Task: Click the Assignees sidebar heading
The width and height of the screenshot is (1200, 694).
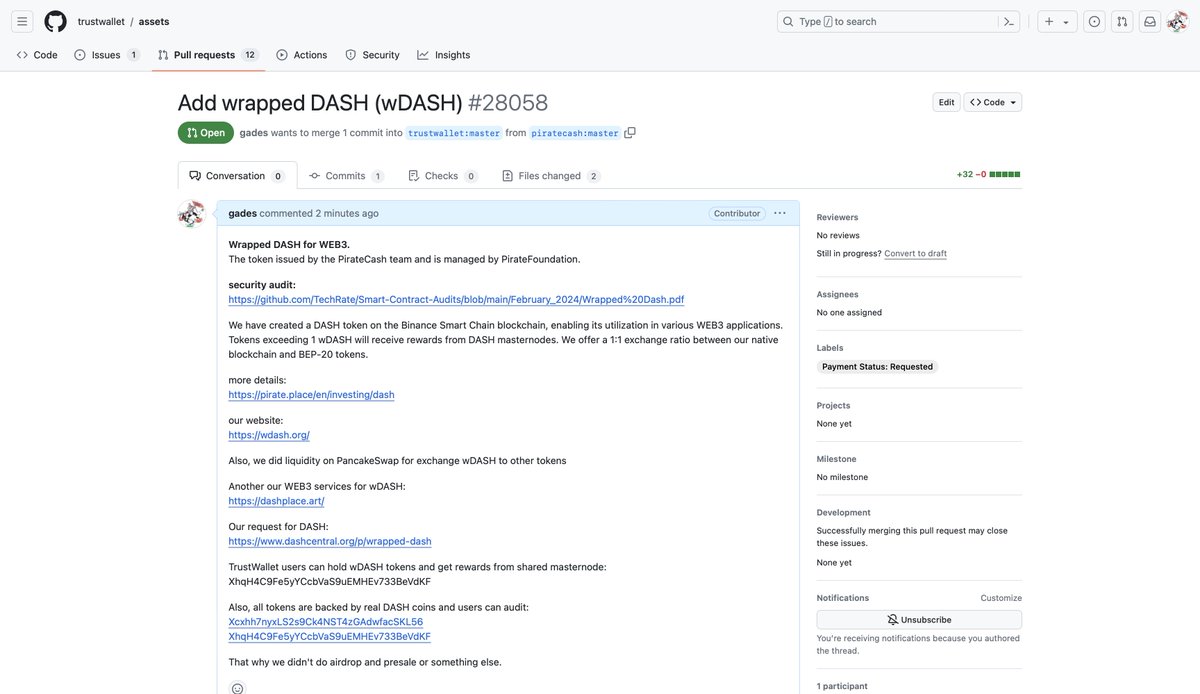Action: point(837,294)
